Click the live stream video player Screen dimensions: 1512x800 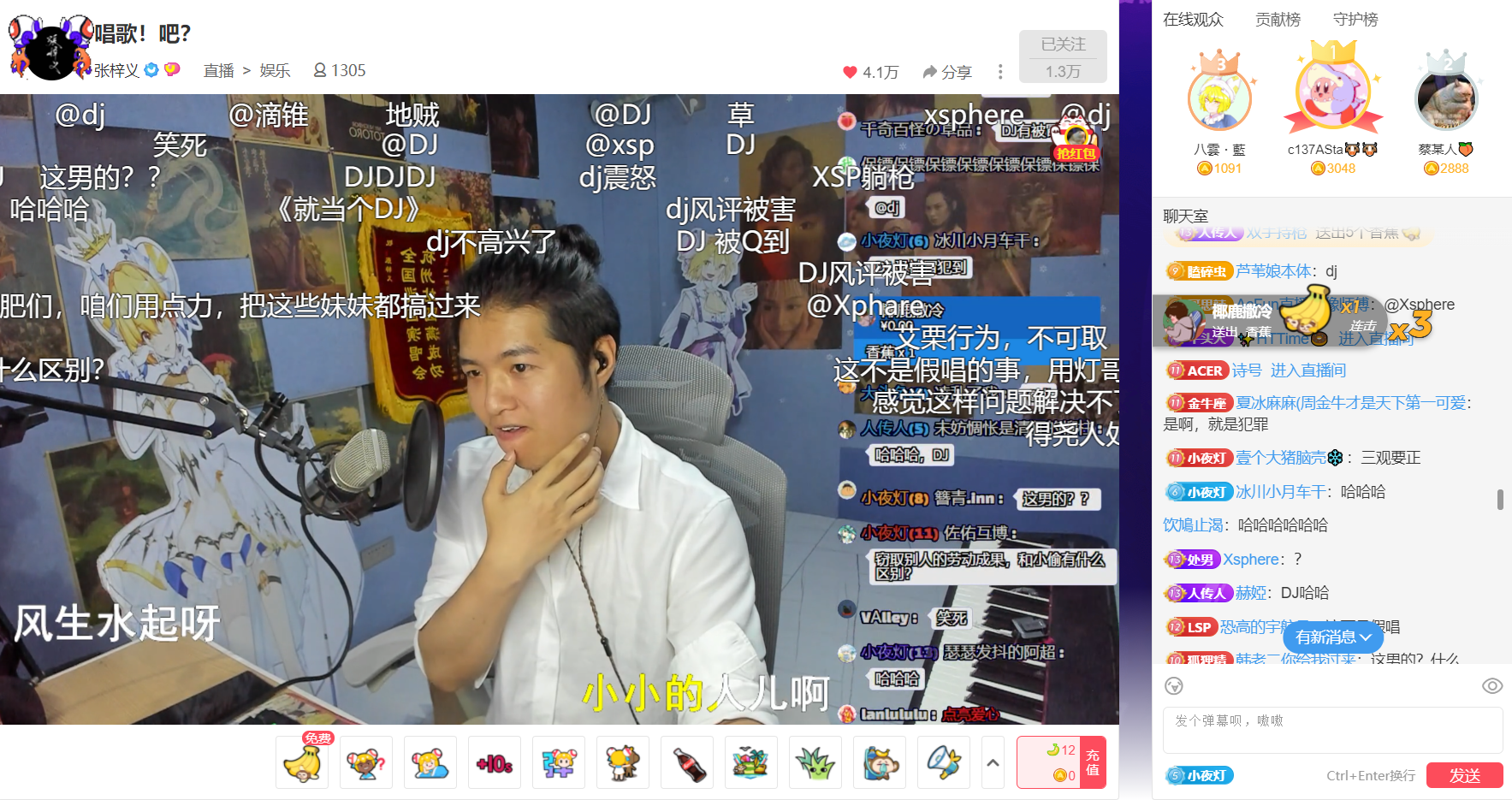click(x=560, y=409)
